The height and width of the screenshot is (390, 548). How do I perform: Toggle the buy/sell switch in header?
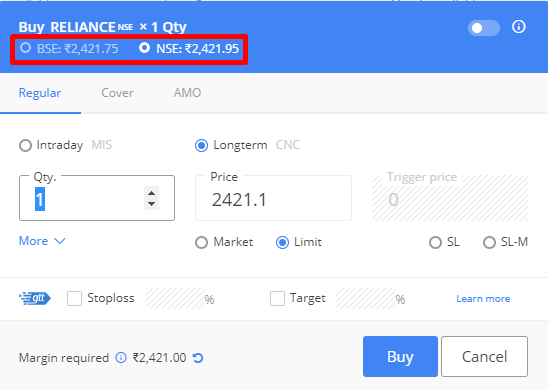click(x=484, y=28)
